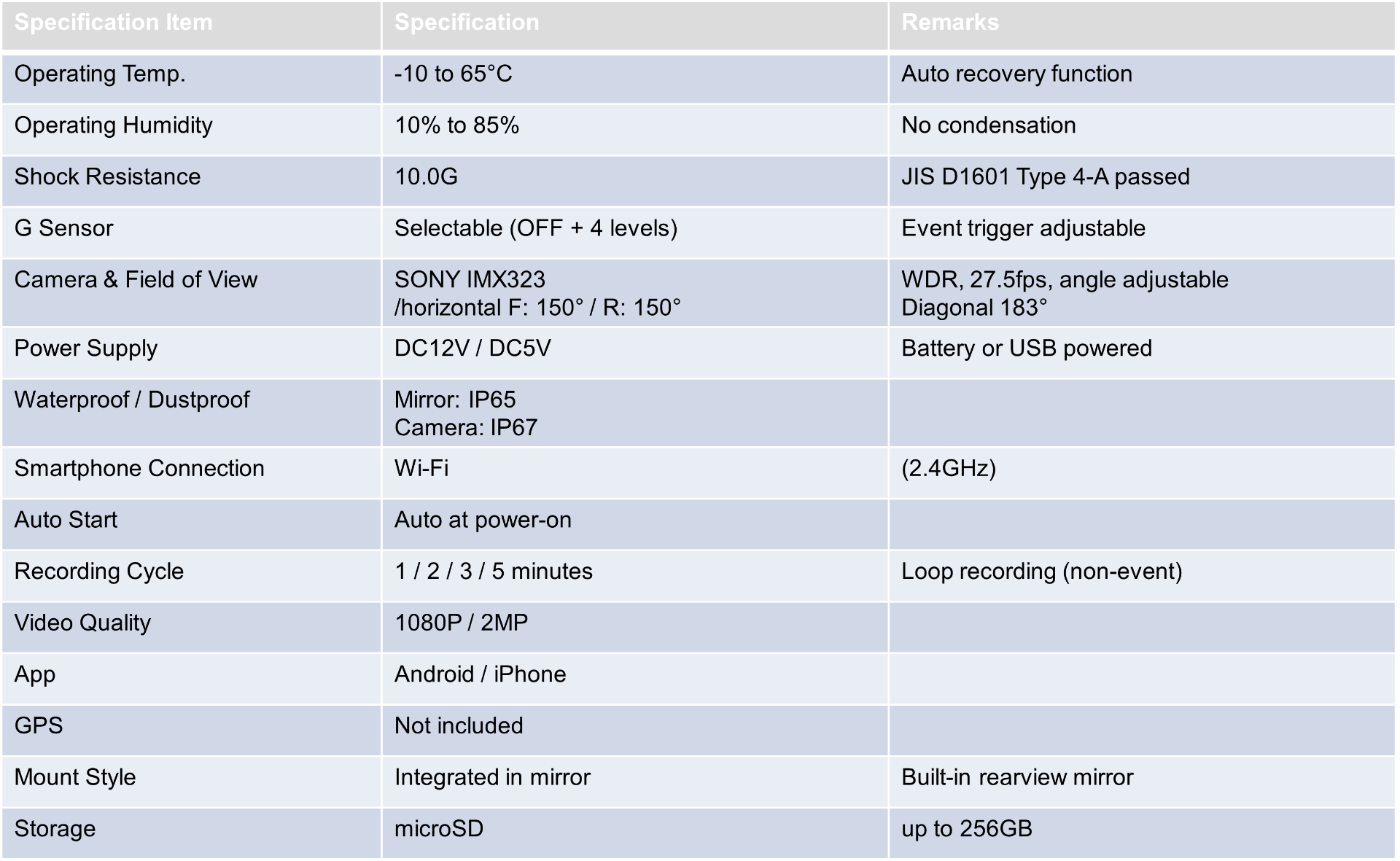
Task: Select the "(2.4GHz)" remark cell
Action: (948, 468)
